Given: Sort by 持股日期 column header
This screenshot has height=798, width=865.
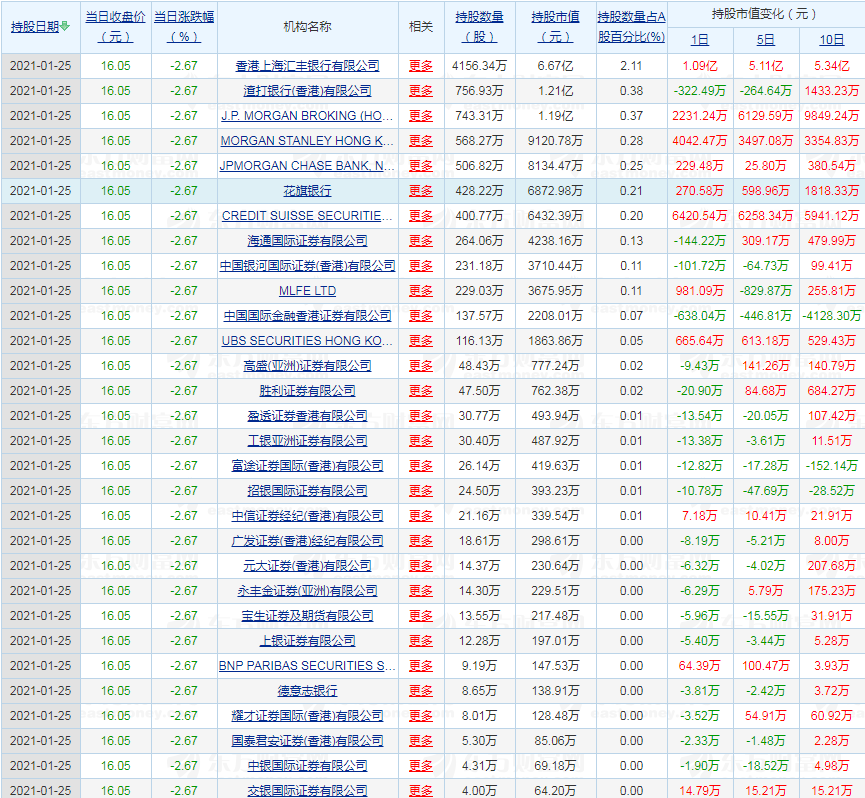Looking at the screenshot, I should (x=35, y=26).
